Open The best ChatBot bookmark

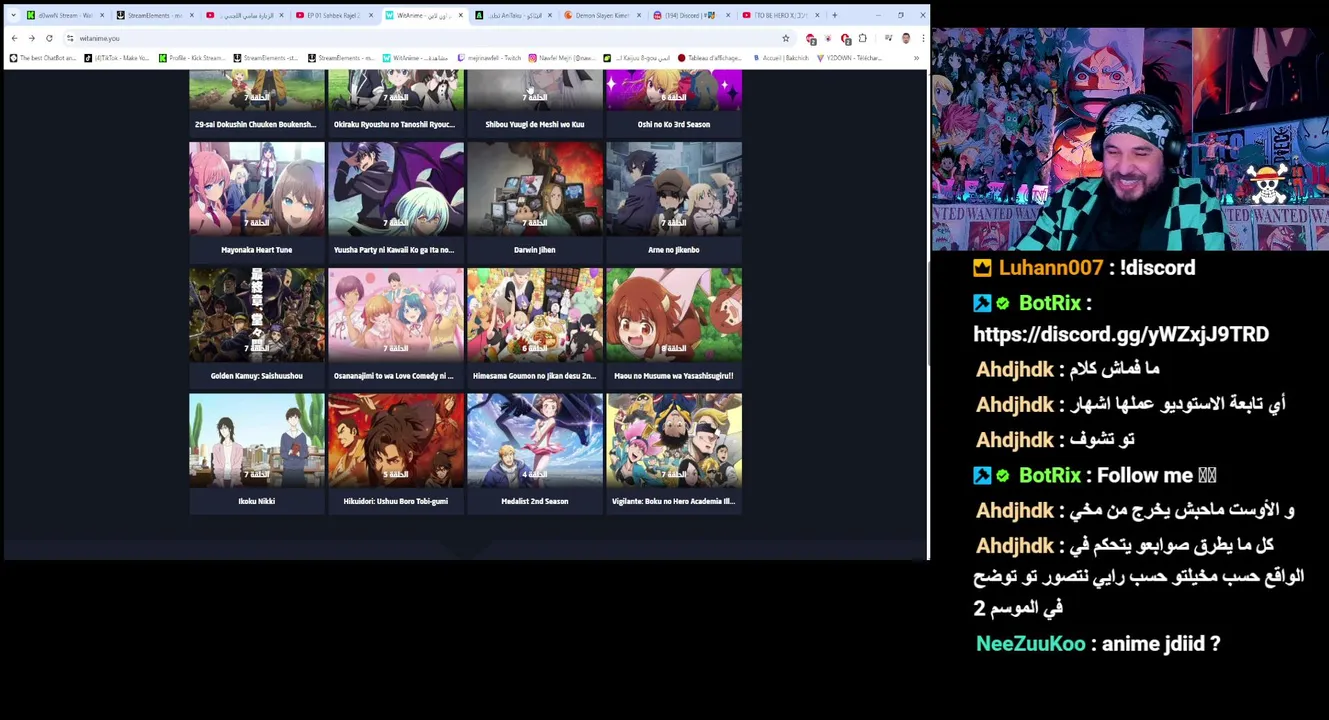42,58
